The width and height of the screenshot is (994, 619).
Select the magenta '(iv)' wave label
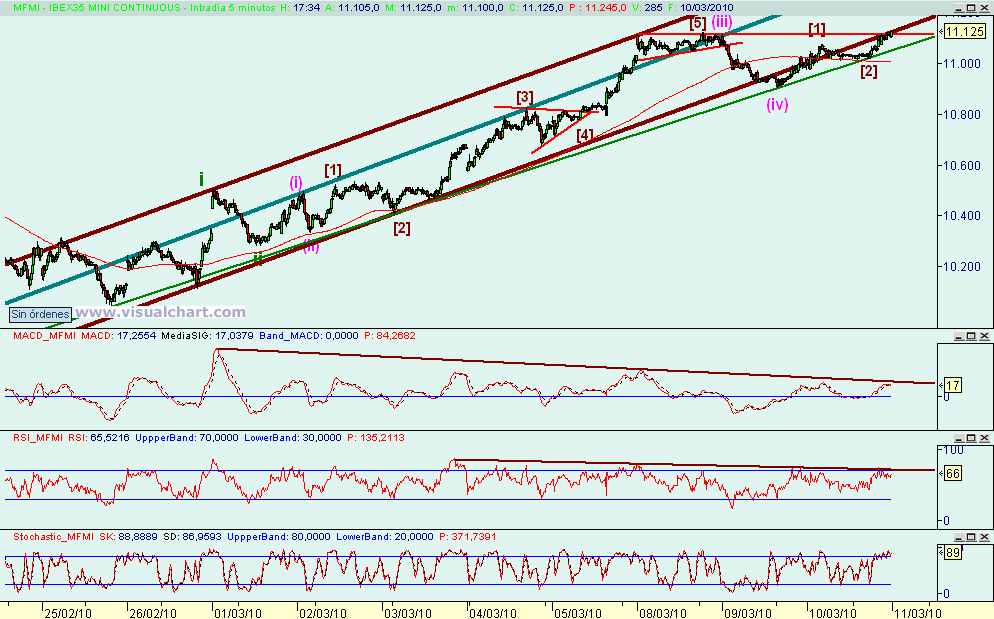(x=777, y=105)
